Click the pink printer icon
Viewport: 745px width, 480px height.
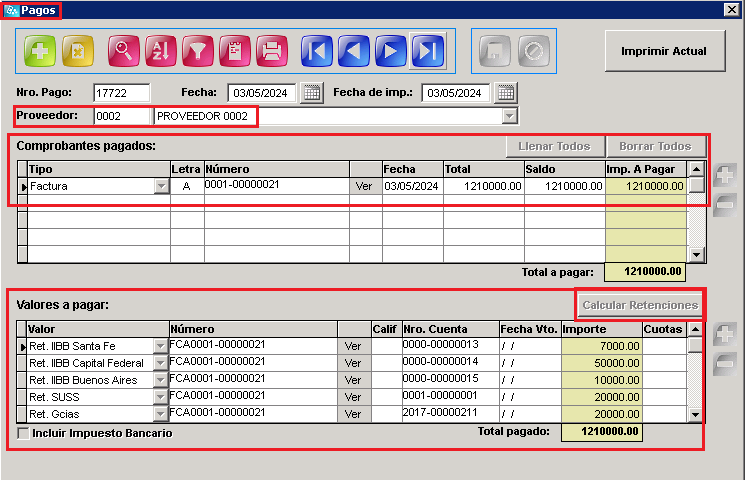point(272,51)
